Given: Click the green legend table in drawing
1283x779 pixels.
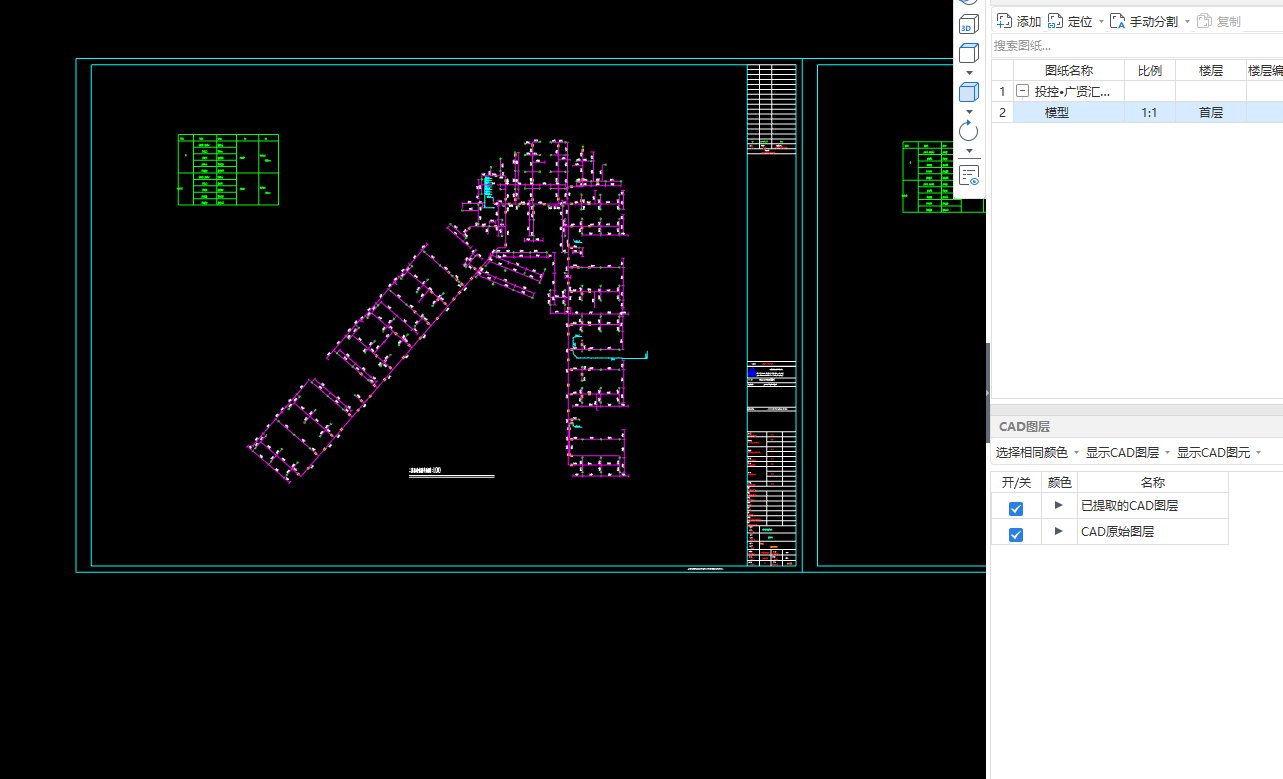Looking at the screenshot, I should point(228,170).
